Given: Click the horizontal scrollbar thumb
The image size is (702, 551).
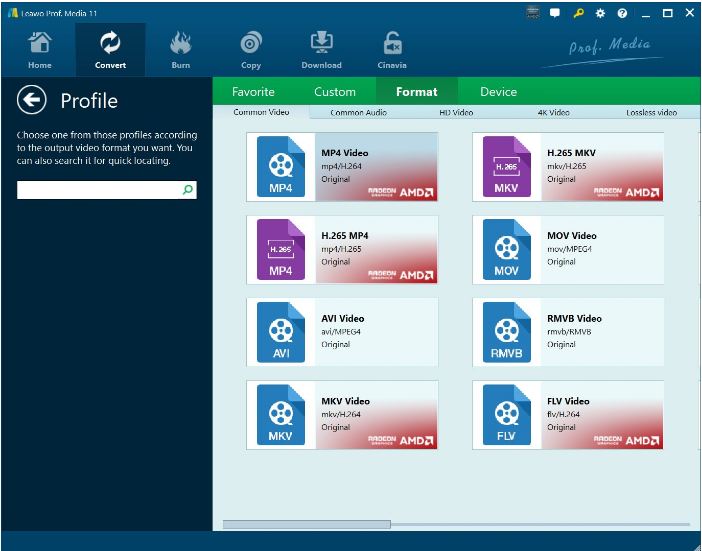Looking at the screenshot, I should pos(307,524).
